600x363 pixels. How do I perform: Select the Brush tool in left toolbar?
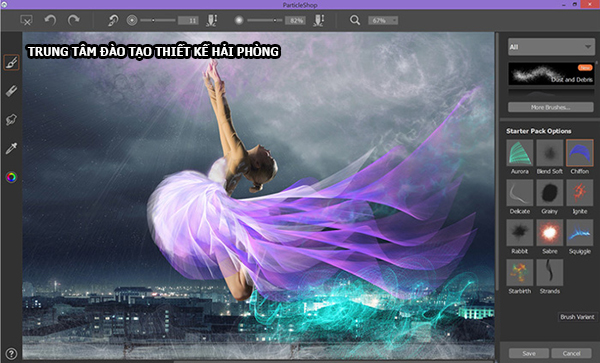tap(11, 62)
